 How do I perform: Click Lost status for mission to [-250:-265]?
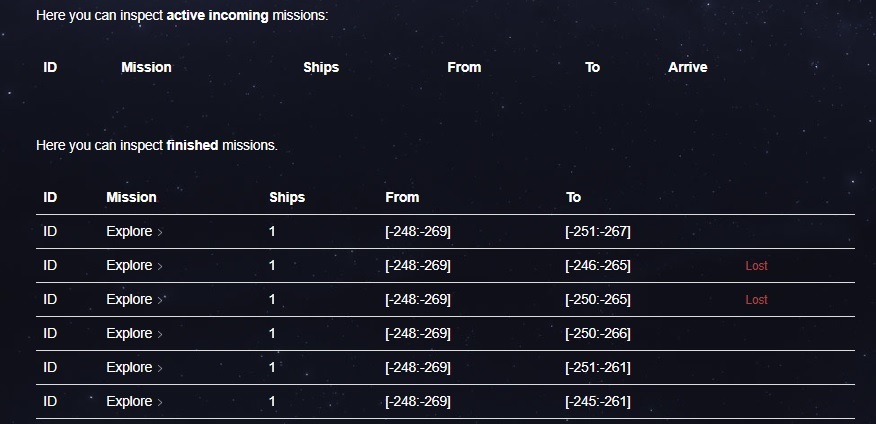click(756, 300)
